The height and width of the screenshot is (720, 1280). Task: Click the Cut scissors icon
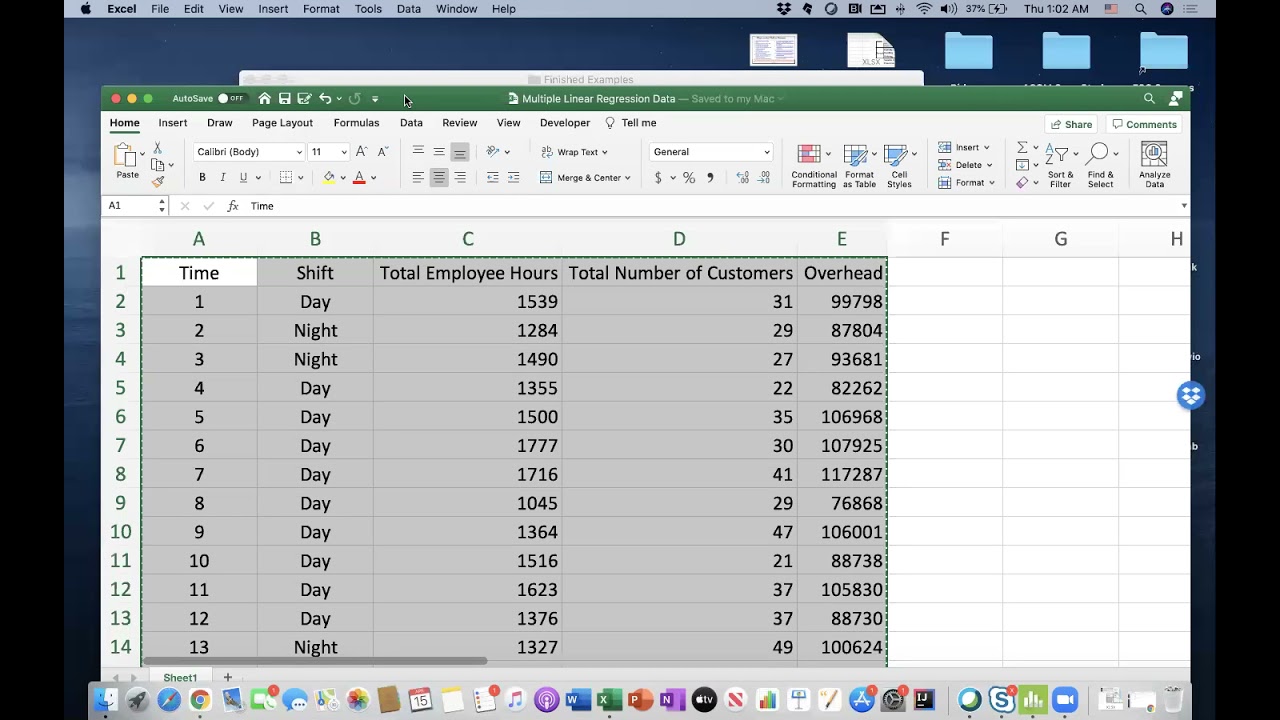click(x=158, y=148)
